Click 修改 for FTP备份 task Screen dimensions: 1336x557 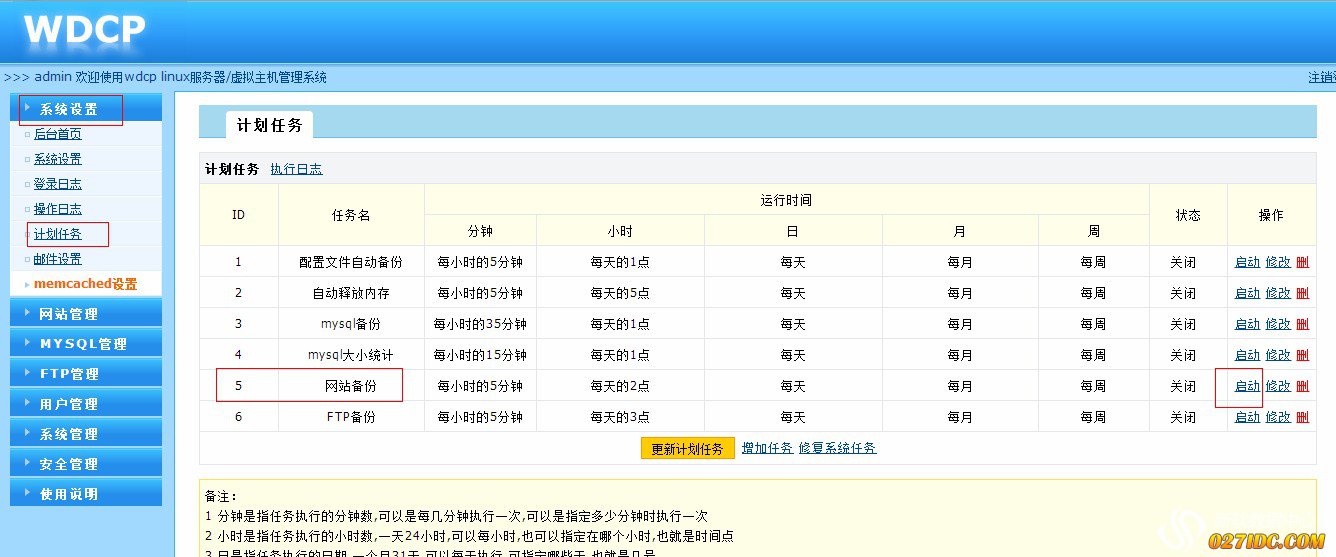point(1278,417)
